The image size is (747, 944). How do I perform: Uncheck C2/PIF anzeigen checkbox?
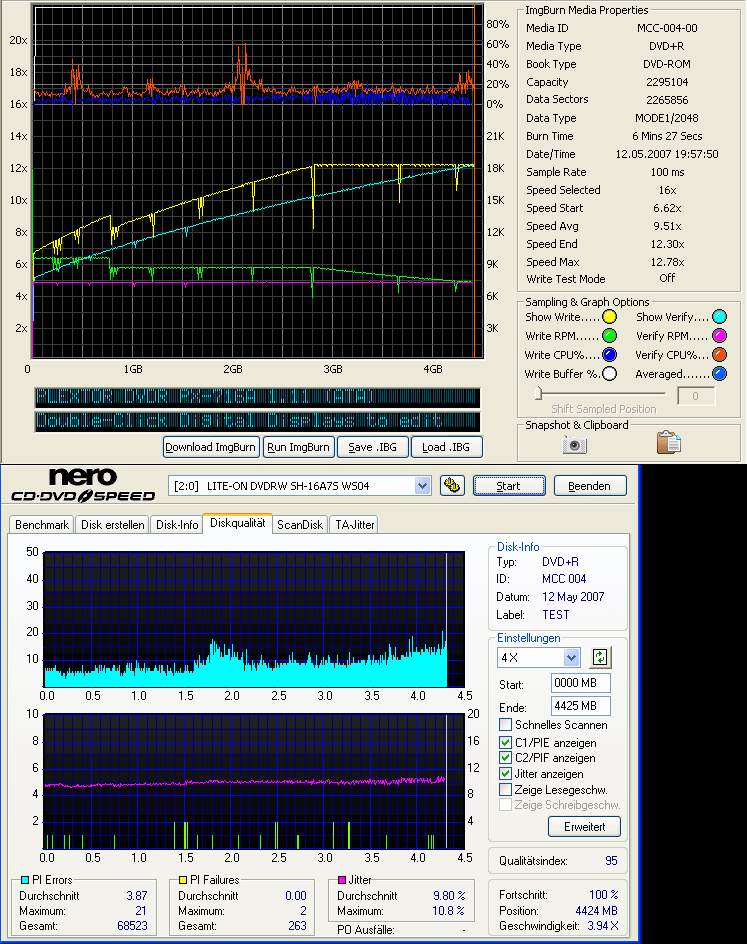(x=506, y=757)
